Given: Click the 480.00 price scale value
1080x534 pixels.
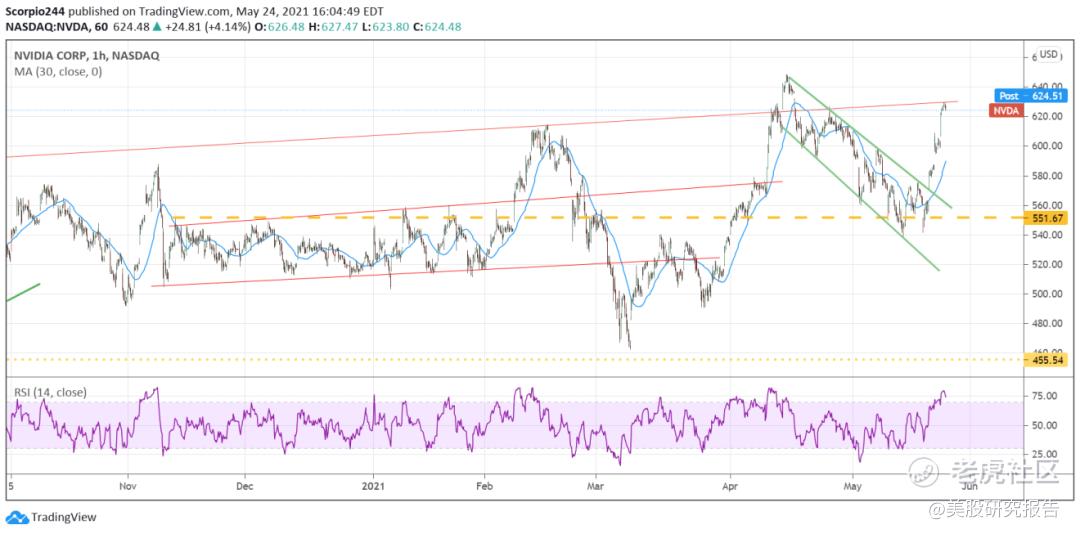Looking at the screenshot, I should [x=1048, y=324].
